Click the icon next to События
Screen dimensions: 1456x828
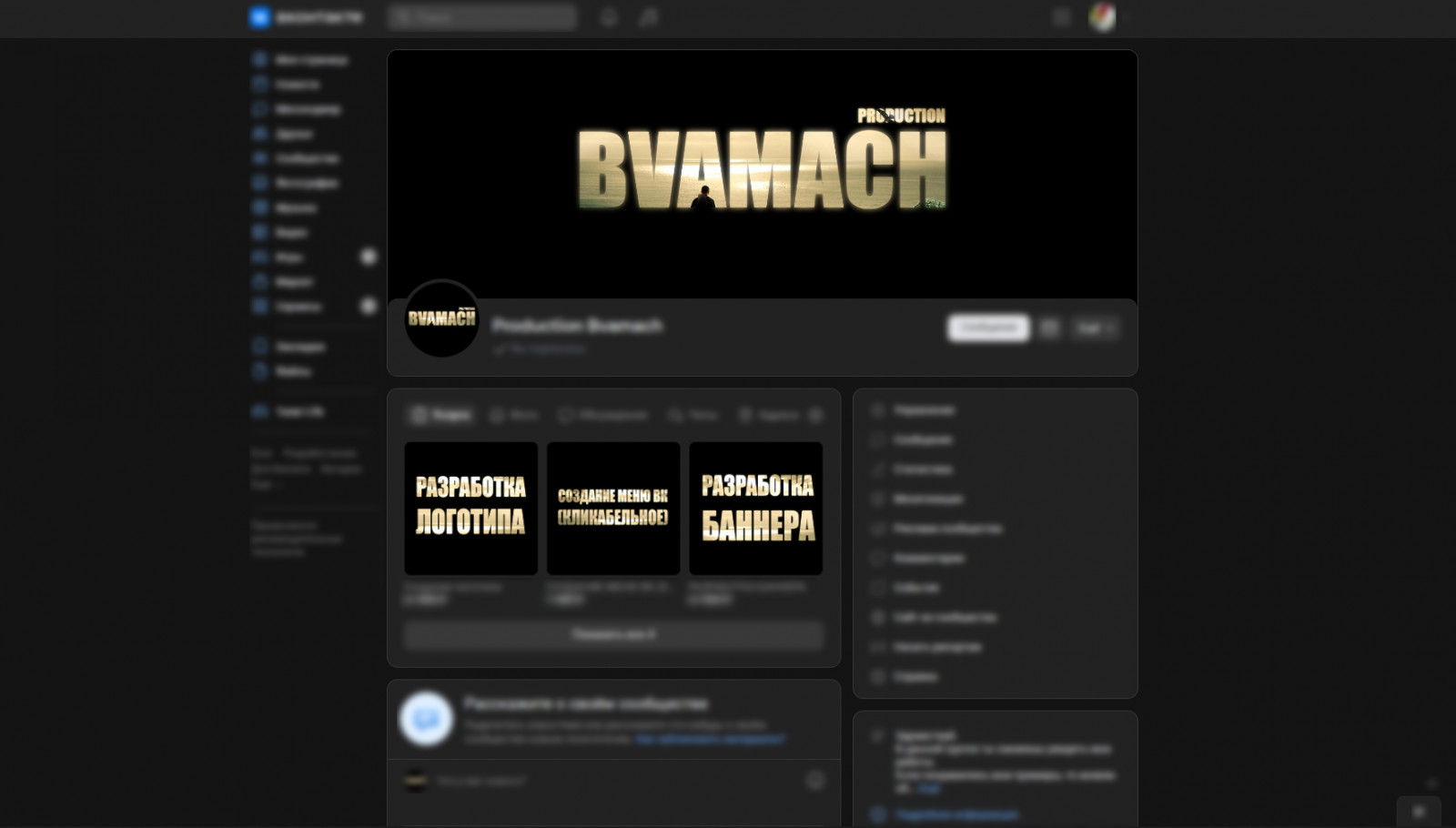point(878,588)
